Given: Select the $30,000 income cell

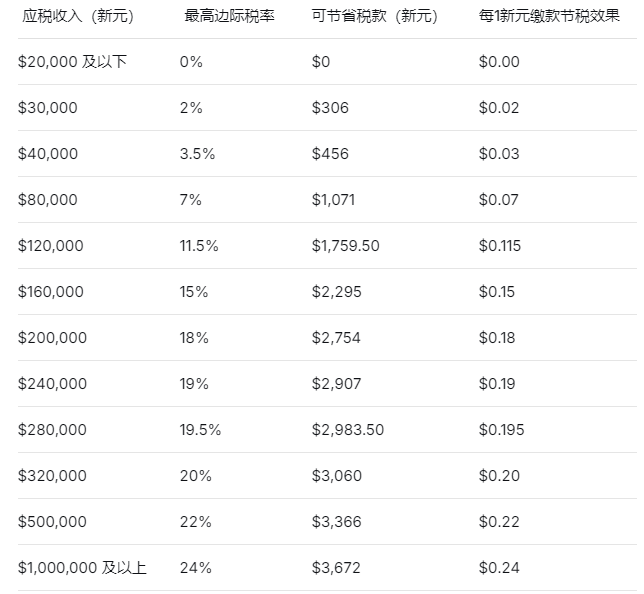Looking at the screenshot, I should pos(48,108).
